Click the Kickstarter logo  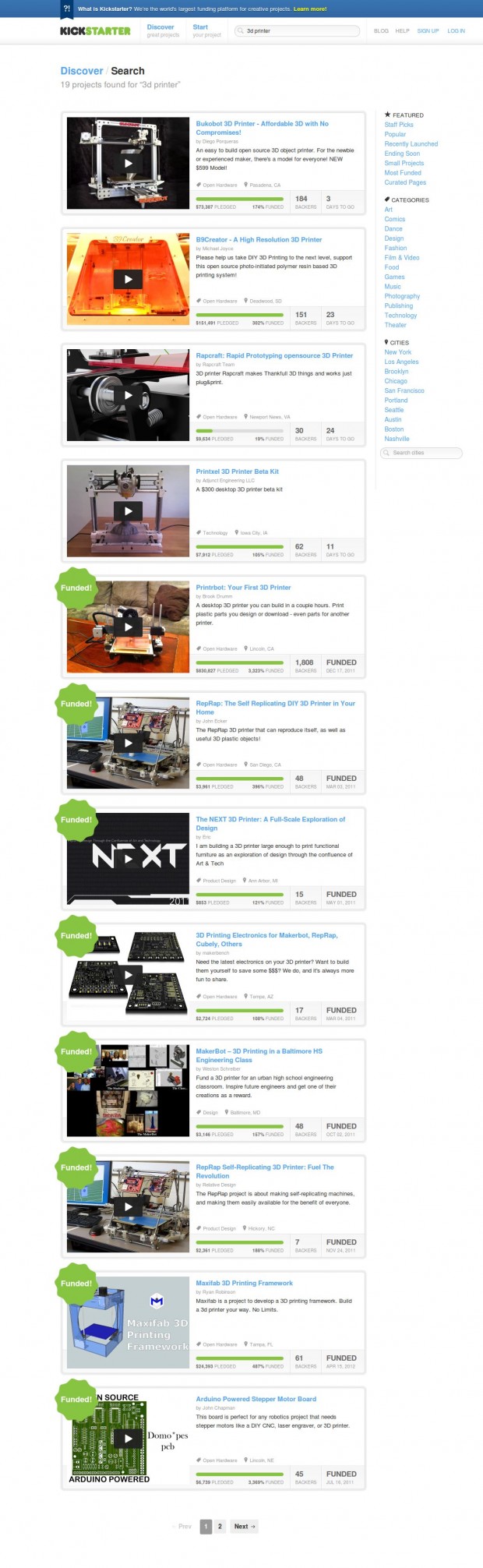[x=95, y=31]
